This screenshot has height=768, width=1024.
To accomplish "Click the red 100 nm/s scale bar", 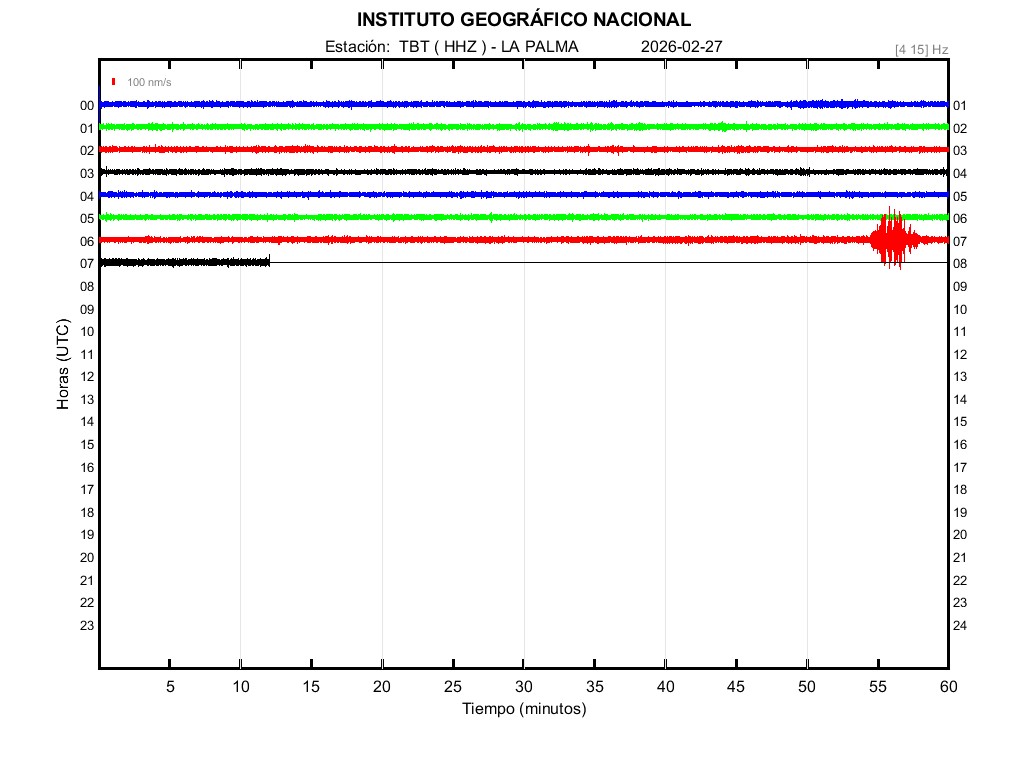I will click(x=114, y=82).
